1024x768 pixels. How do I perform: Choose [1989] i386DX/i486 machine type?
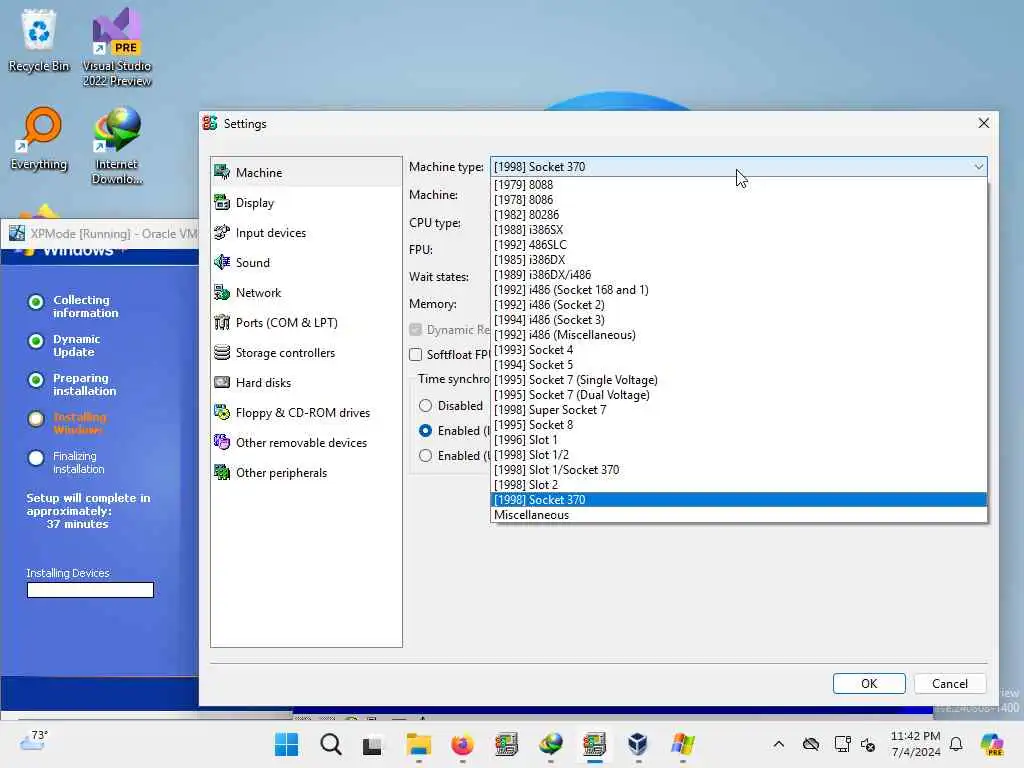pyautogui.click(x=739, y=275)
